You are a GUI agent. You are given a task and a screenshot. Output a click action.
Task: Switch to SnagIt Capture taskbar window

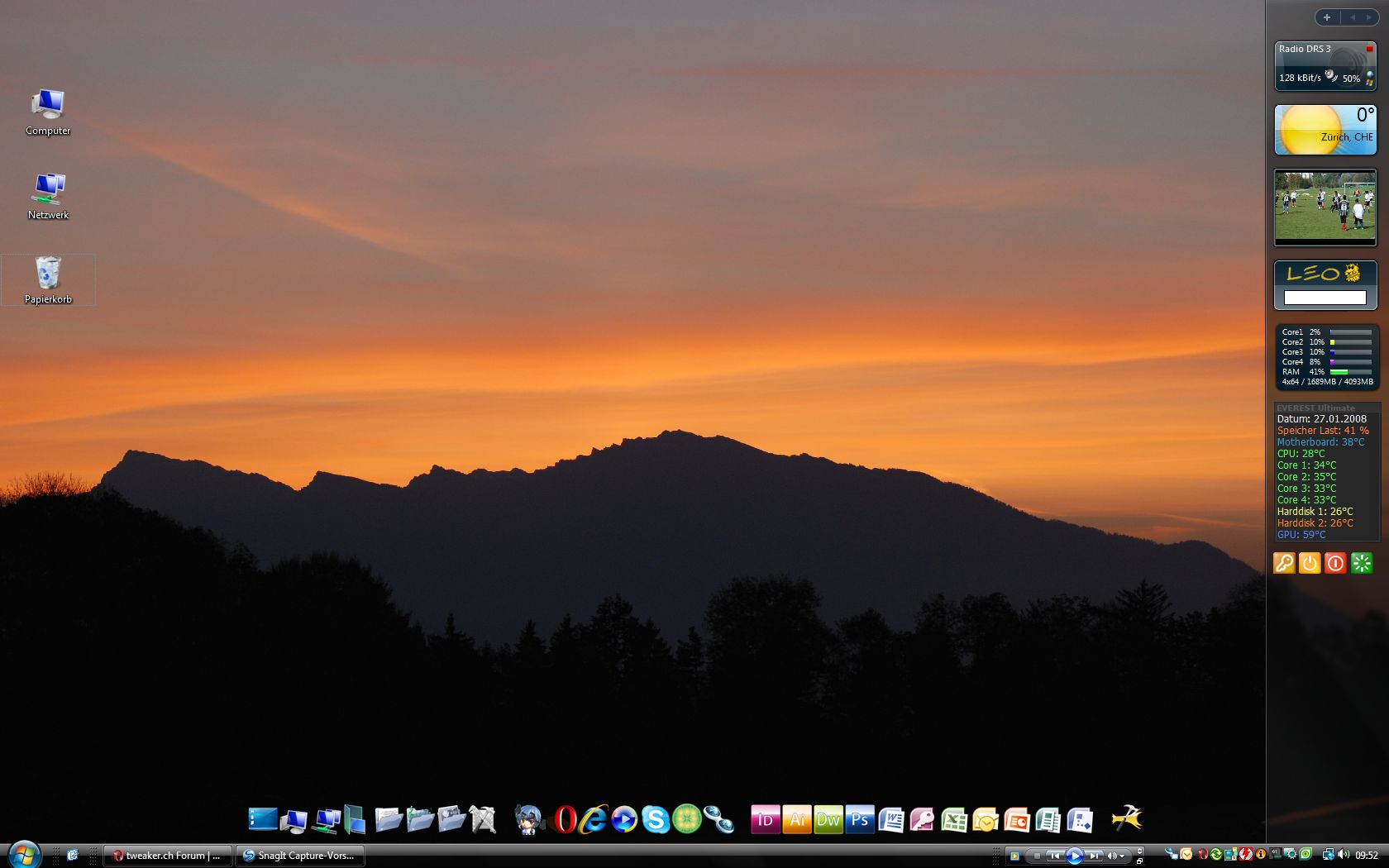[x=300, y=856]
